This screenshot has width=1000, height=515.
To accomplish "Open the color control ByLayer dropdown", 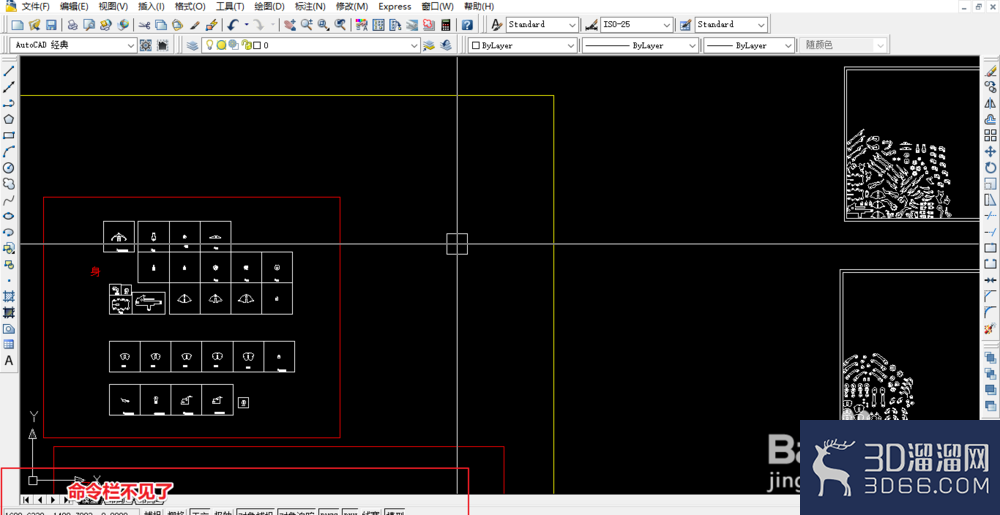I will point(571,45).
